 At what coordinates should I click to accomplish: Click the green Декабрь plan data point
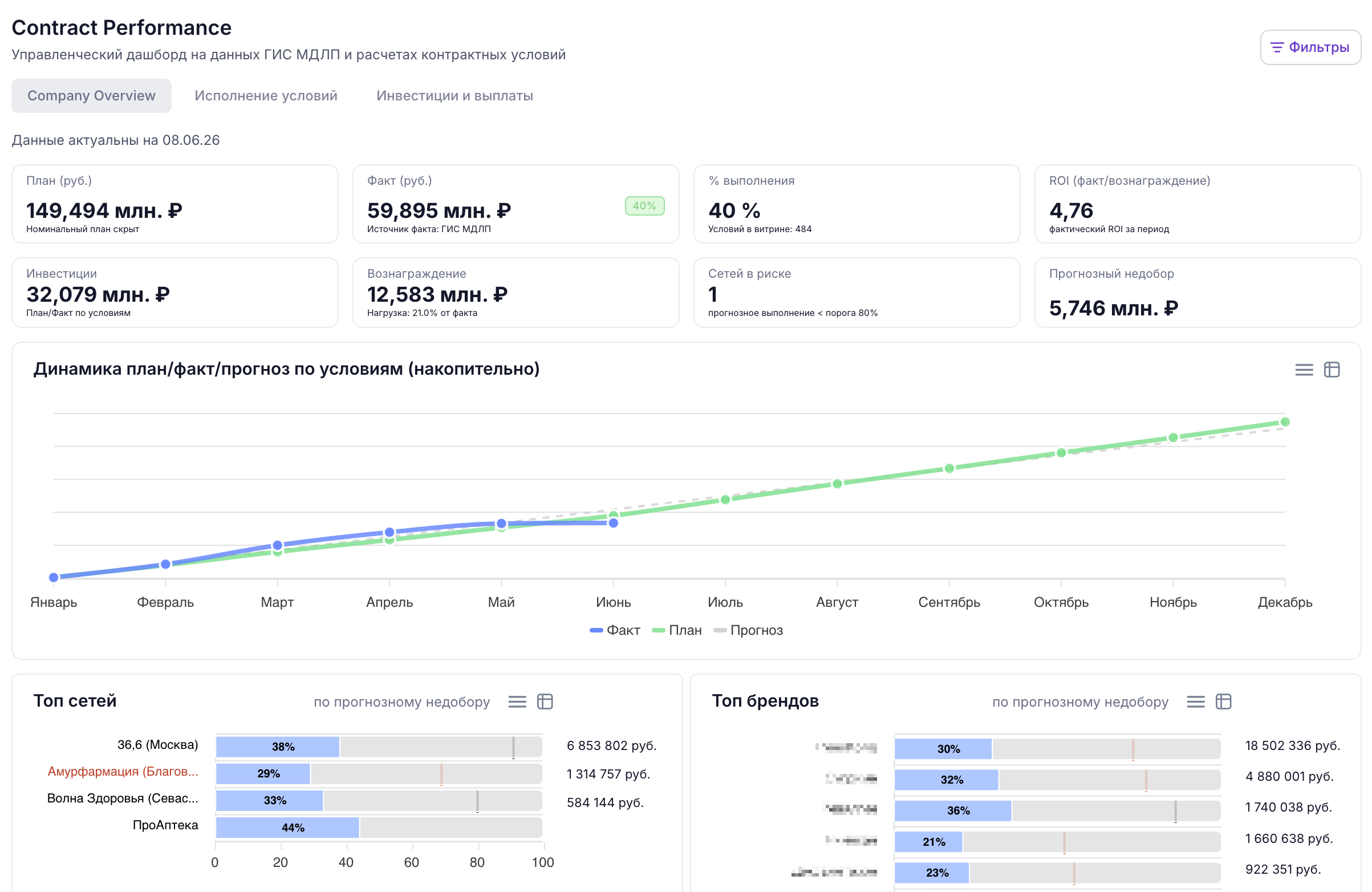click(x=1285, y=422)
